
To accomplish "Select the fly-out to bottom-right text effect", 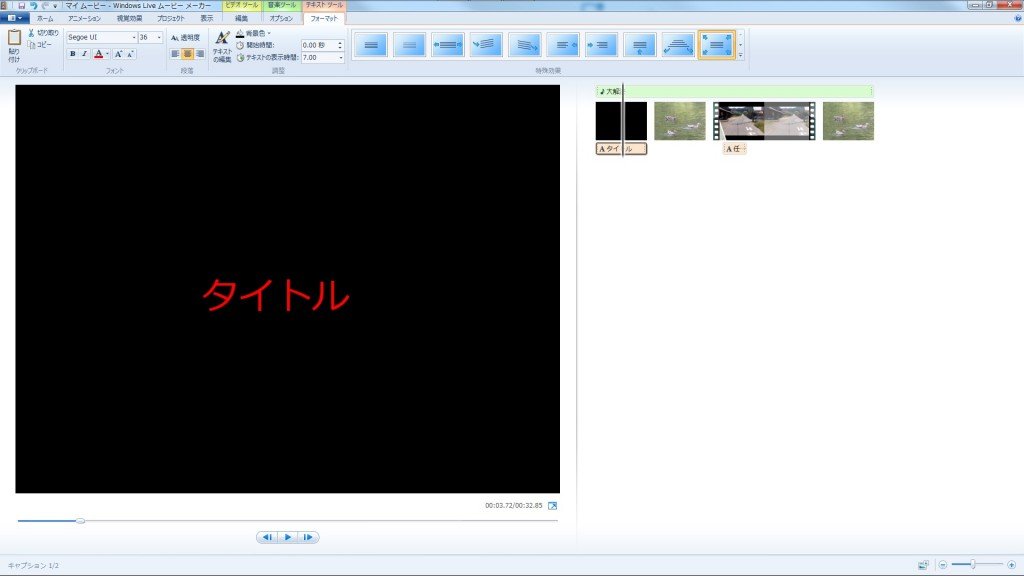I will [x=524, y=45].
